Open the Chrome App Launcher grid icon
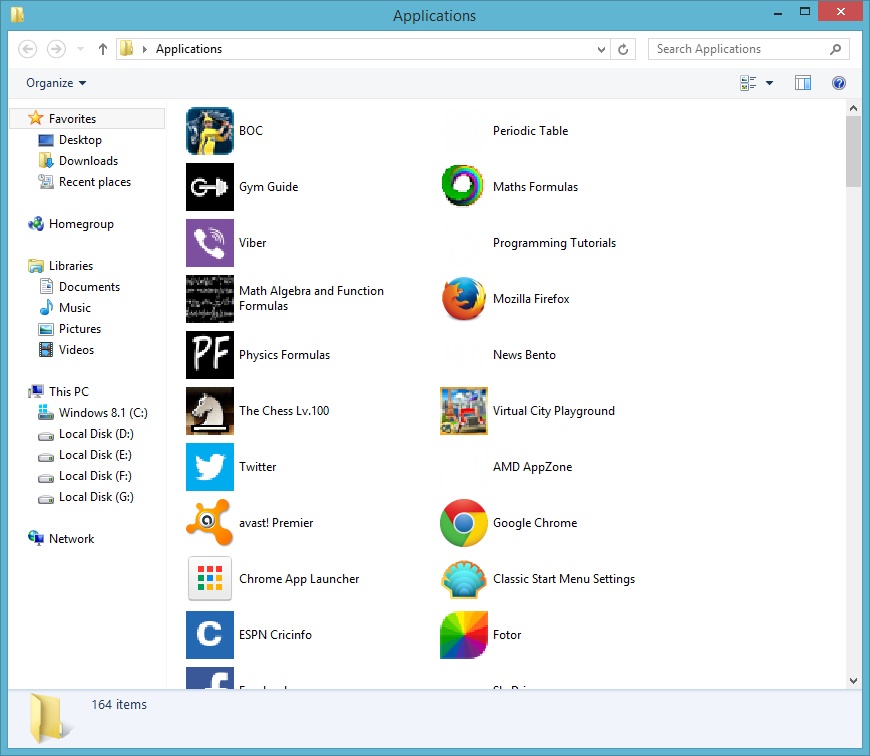This screenshot has height=756, width=870. click(x=210, y=579)
